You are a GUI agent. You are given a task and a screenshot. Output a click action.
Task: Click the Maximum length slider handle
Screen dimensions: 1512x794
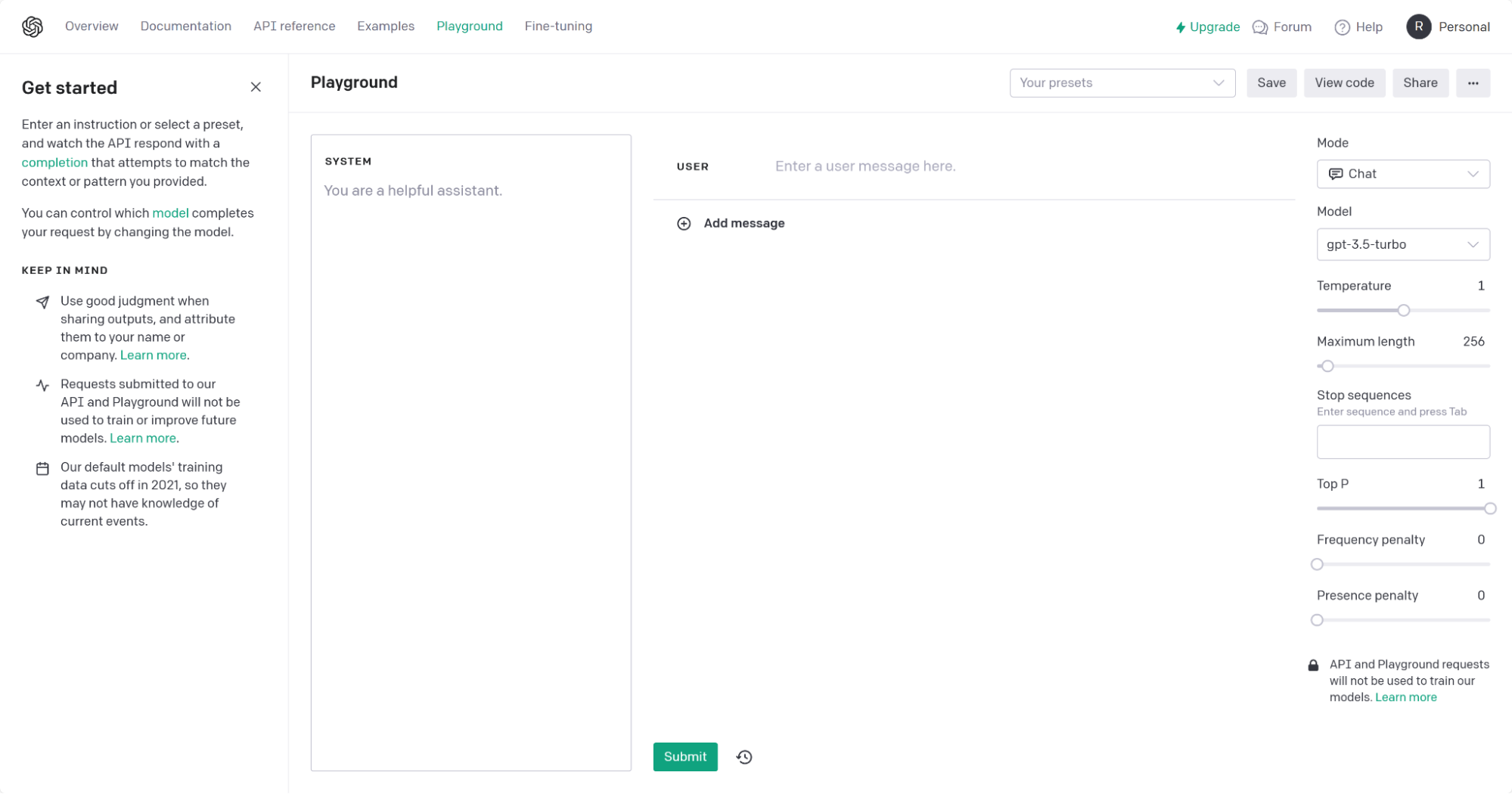click(1327, 366)
